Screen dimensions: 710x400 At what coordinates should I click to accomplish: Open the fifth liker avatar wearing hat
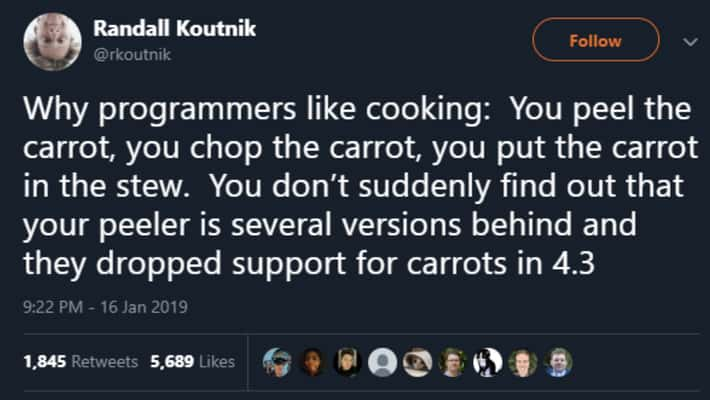click(x=418, y=361)
